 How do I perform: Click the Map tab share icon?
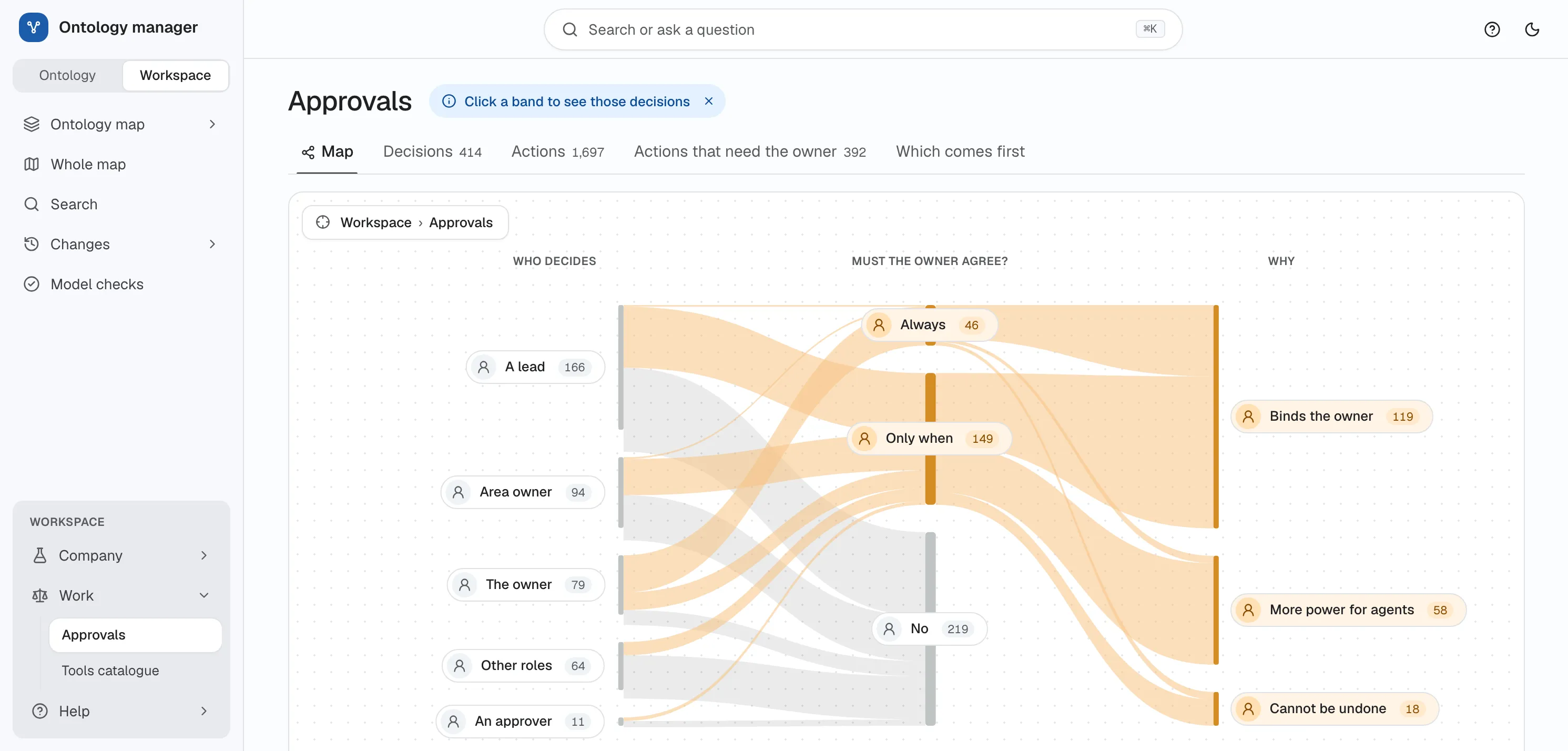point(308,152)
